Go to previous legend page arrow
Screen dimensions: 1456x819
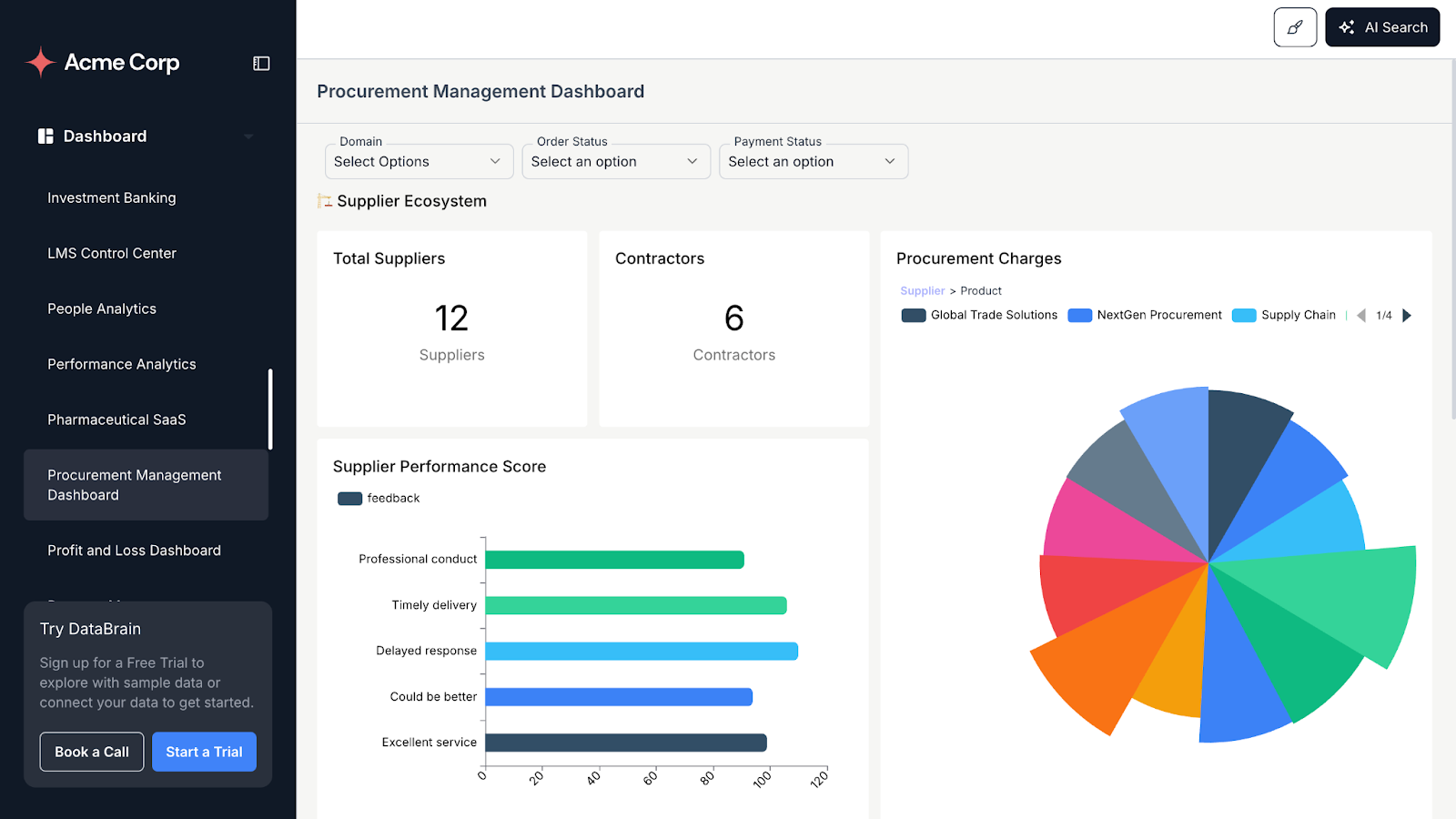tap(1361, 315)
